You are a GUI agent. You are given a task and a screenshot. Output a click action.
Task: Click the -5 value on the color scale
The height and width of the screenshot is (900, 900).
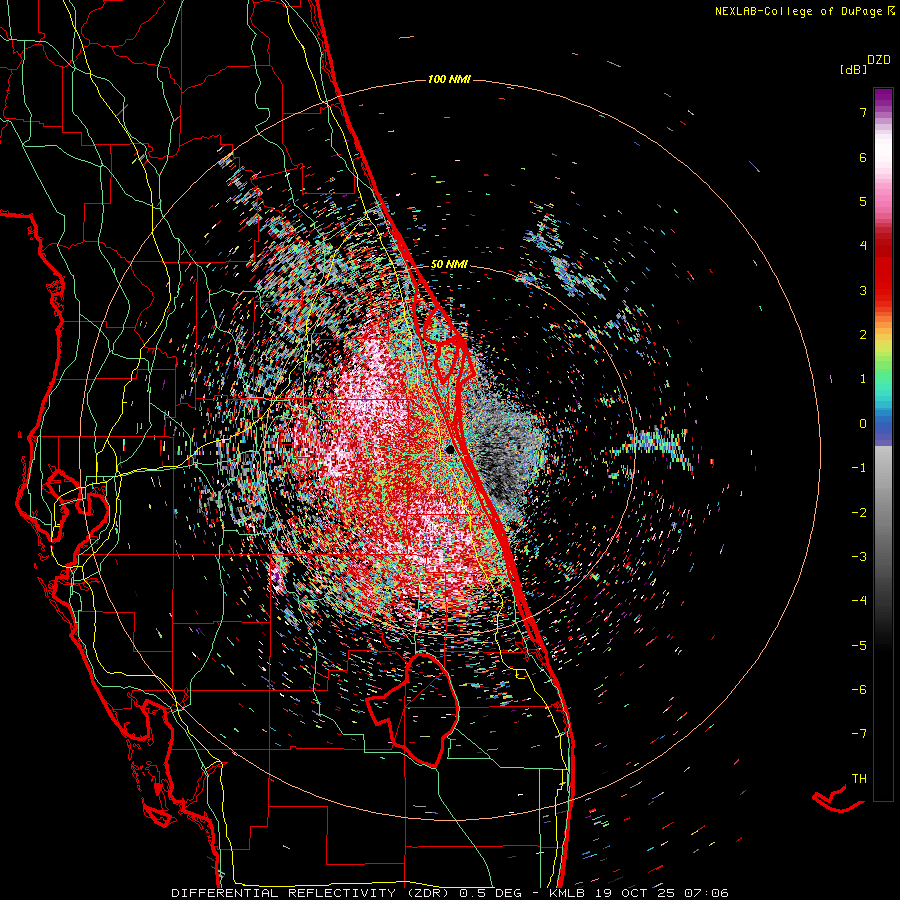[x=859, y=645]
